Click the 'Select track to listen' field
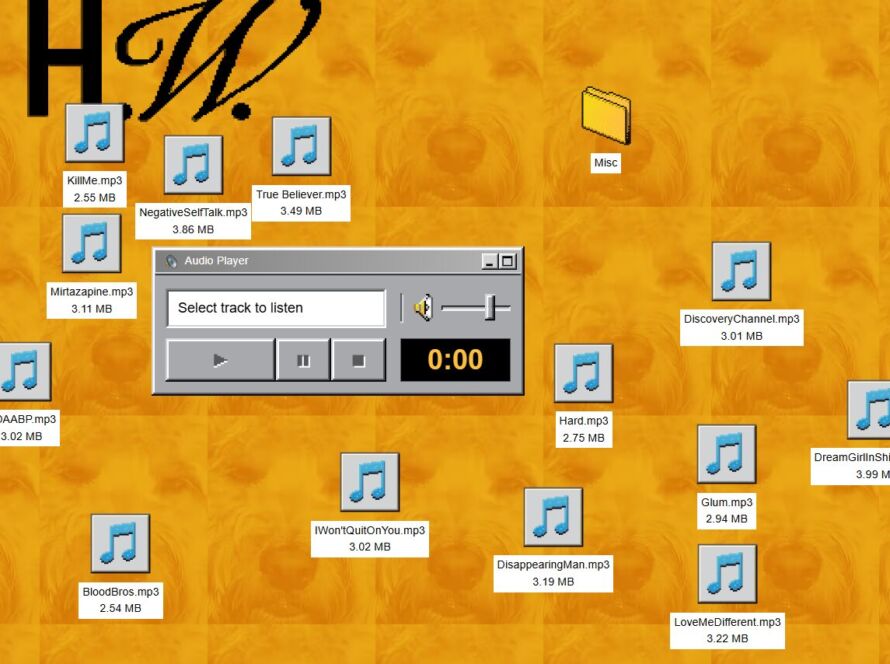The height and width of the screenshot is (664, 890). [x=276, y=308]
